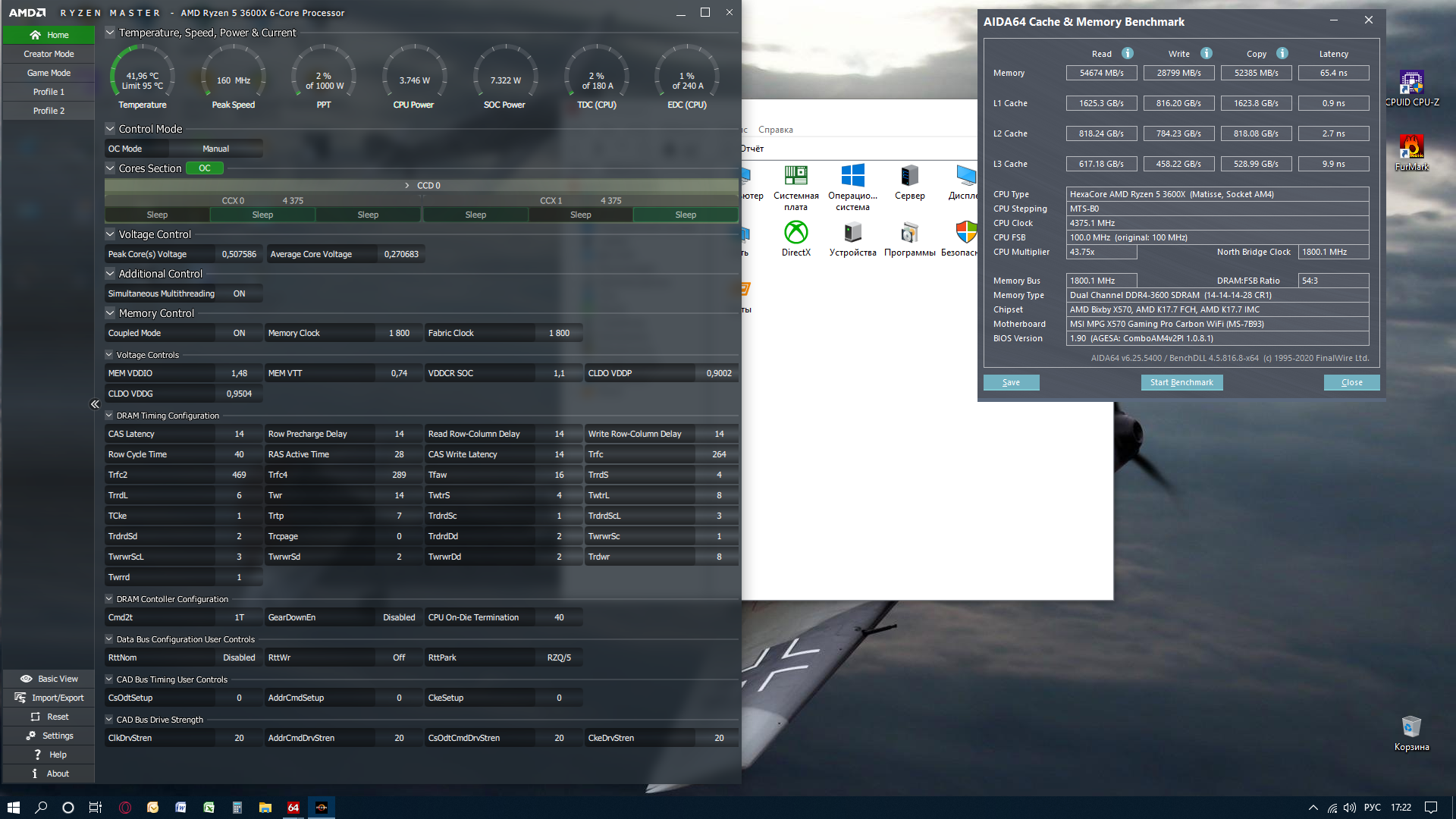
Task: Toggle the OC switch in Cores Section
Action: coord(205,168)
